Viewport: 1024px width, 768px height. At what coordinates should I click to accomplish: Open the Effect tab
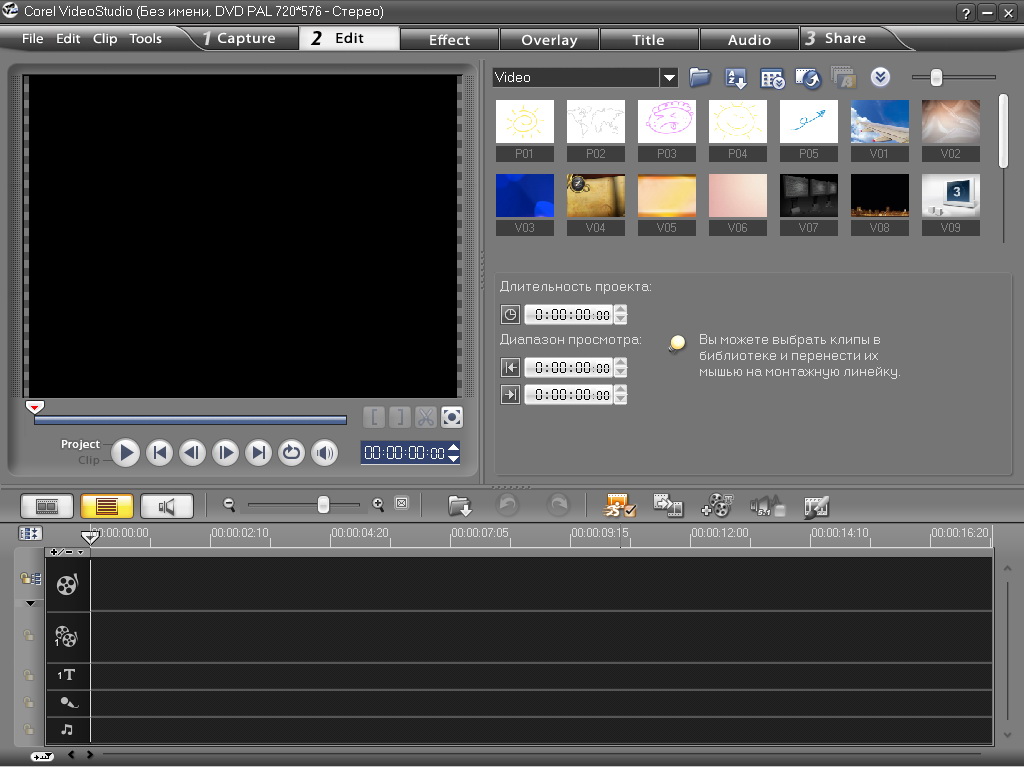[449, 40]
